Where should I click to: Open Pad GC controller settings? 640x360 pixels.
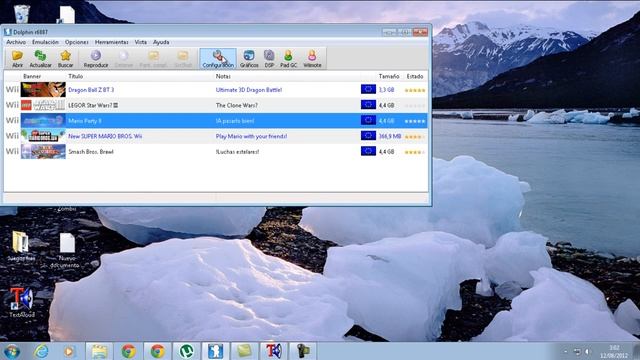288,58
